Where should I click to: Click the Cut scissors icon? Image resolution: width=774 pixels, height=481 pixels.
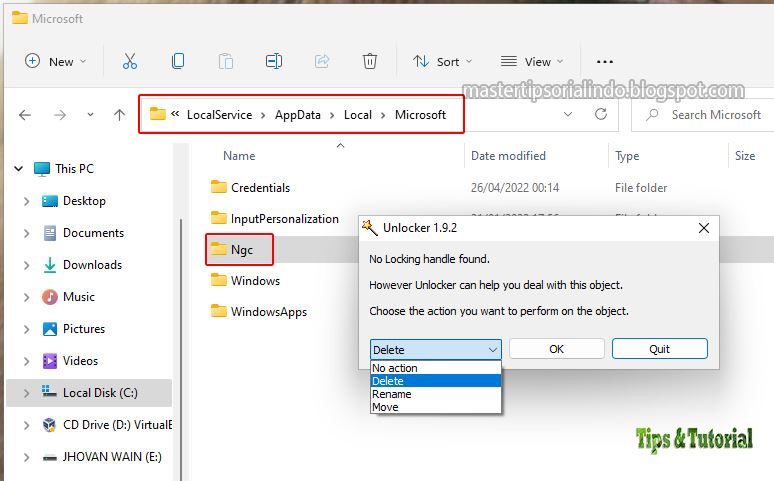130,61
